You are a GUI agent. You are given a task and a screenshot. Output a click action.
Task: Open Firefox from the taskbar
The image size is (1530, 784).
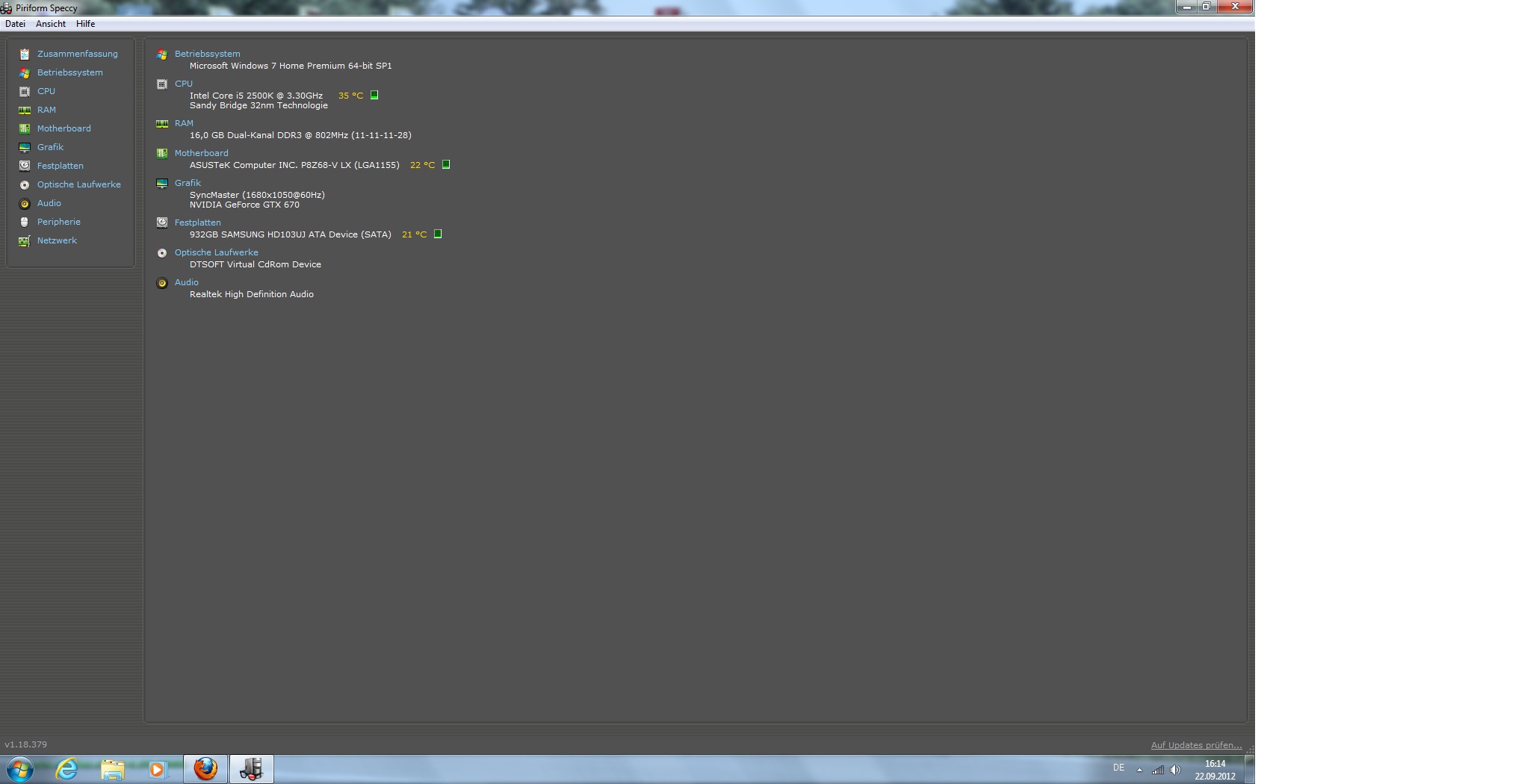coord(205,769)
